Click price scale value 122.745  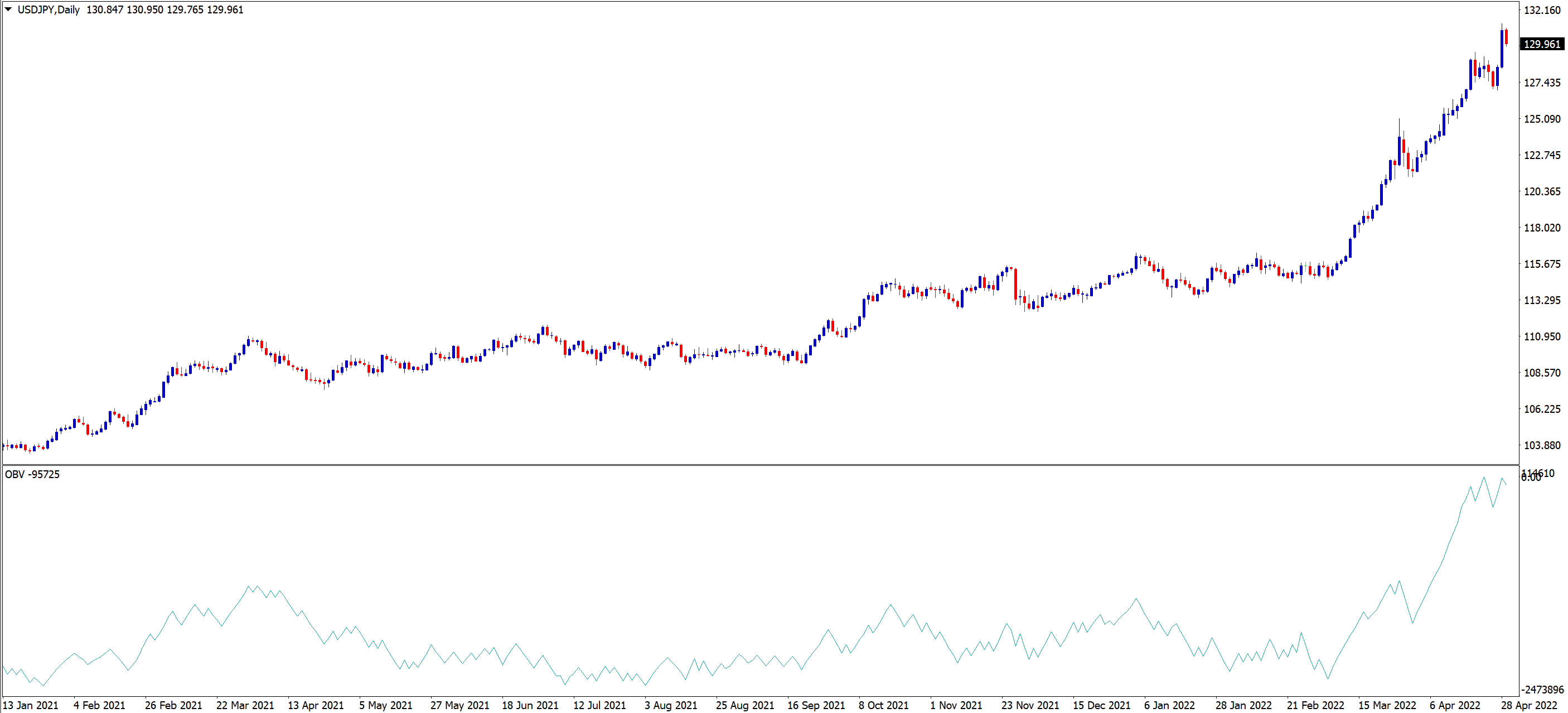(1542, 155)
